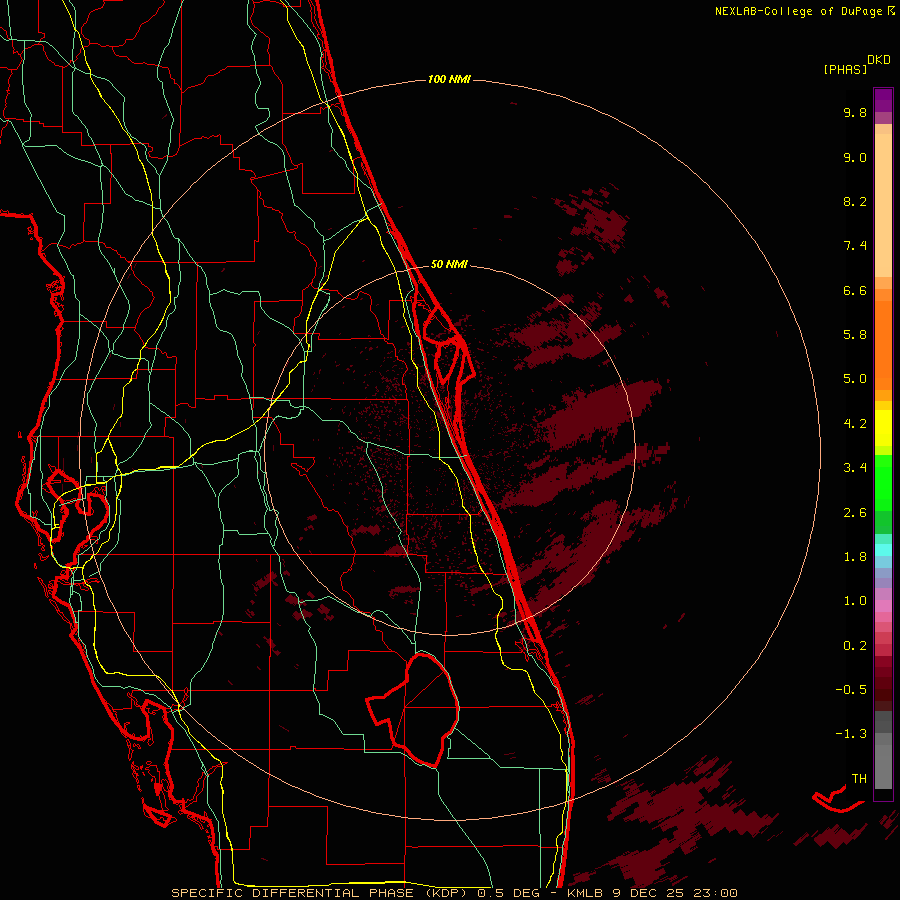Click the DKD [PHAS] legend unit label
The image size is (900, 900).
[x=856, y=65]
